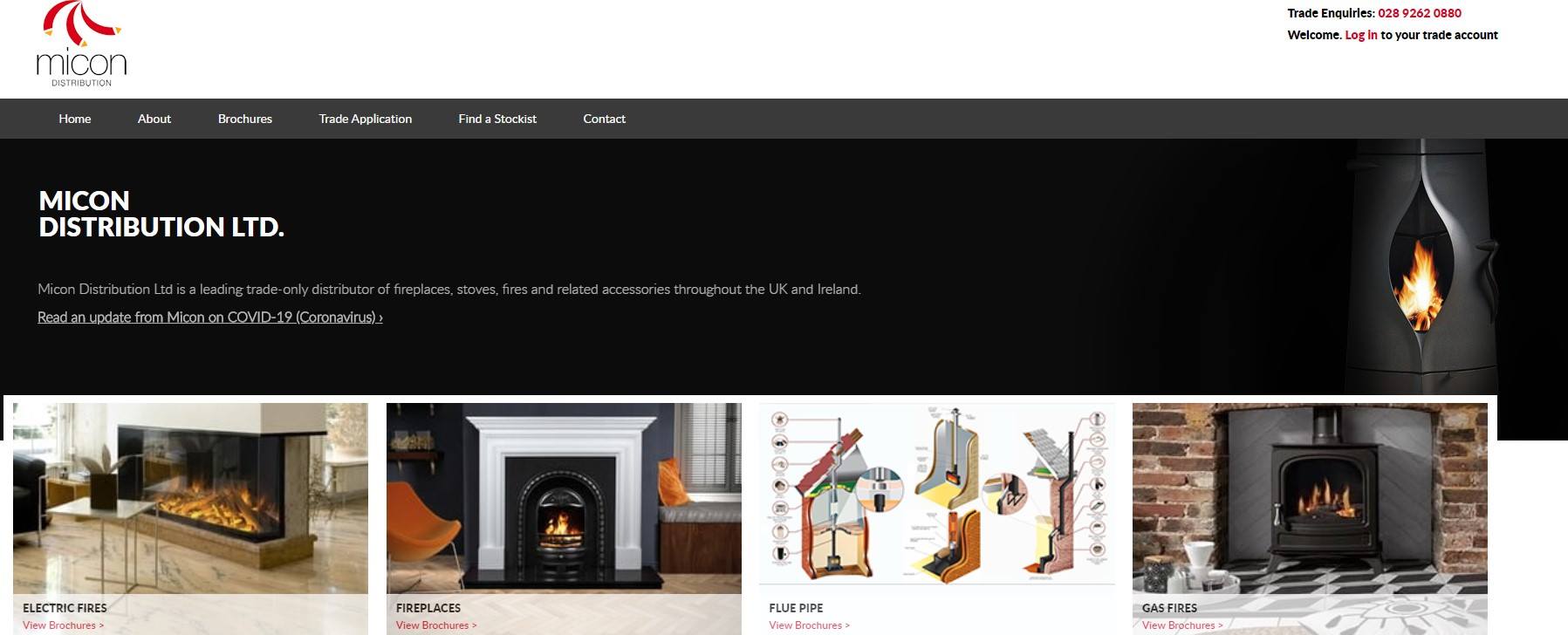Open the Home menu item
The image size is (1568, 635).
click(75, 119)
